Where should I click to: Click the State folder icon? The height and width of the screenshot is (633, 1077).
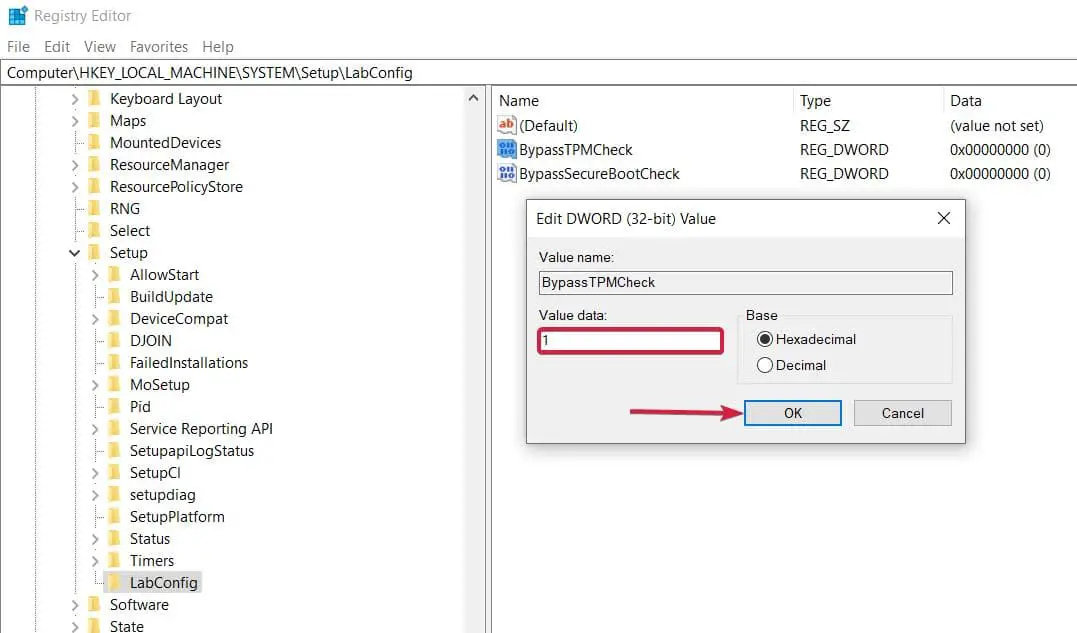click(95, 625)
